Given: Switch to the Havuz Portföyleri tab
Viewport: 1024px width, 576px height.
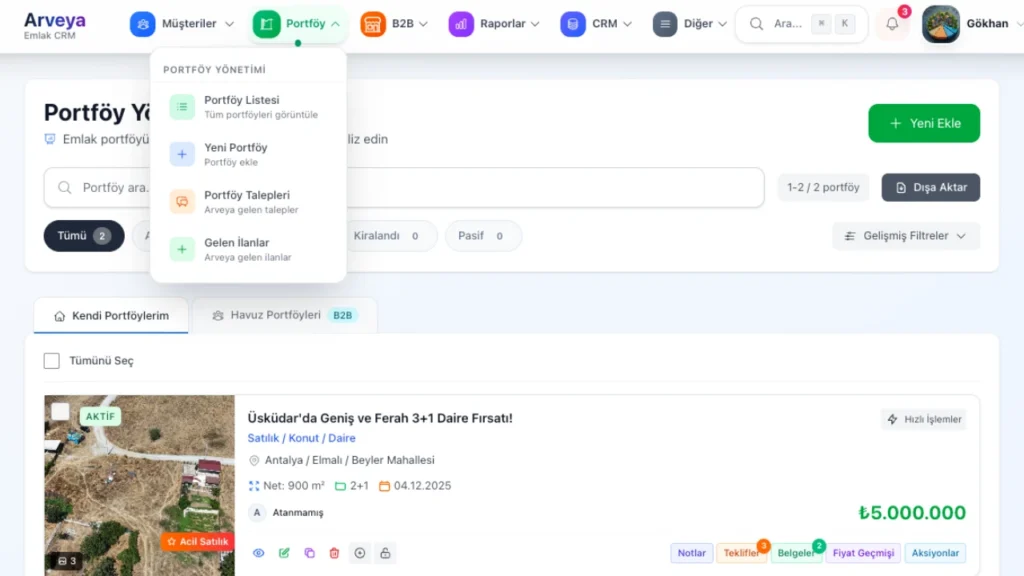Looking at the screenshot, I should tap(284, 315).
